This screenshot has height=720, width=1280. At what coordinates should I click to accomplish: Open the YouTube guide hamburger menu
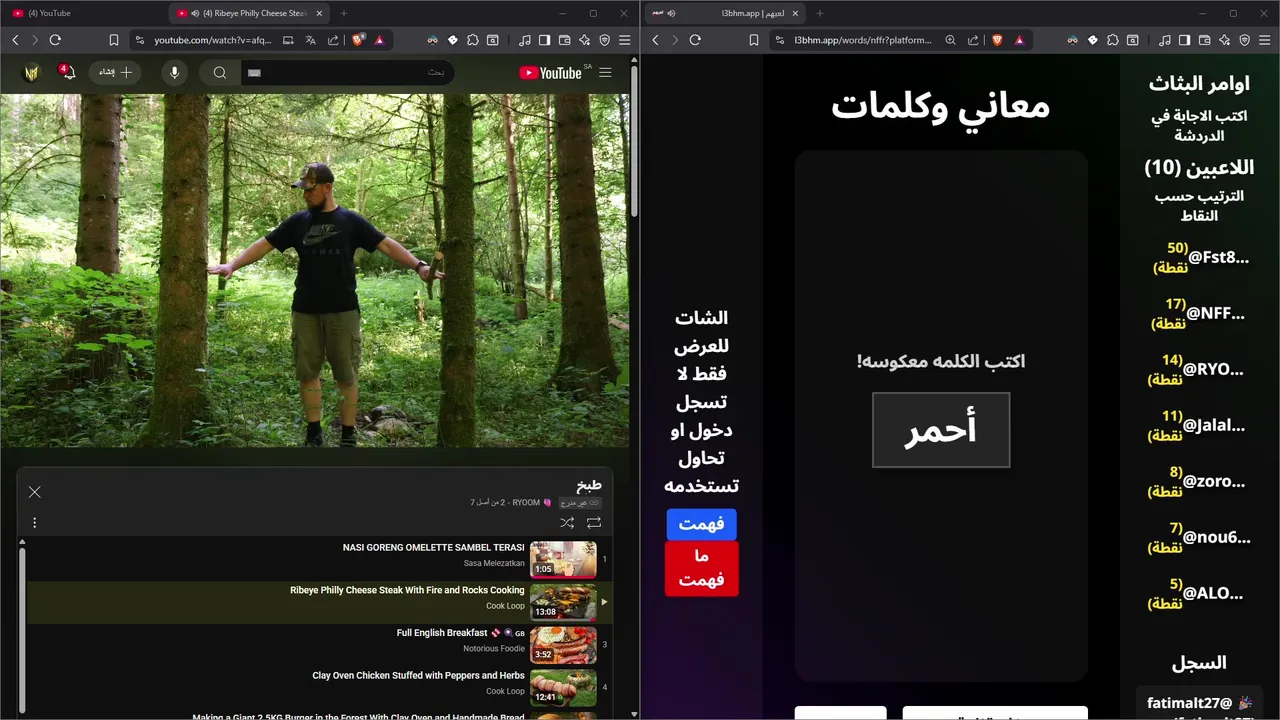pyautogui.click(x=605, y=72)
